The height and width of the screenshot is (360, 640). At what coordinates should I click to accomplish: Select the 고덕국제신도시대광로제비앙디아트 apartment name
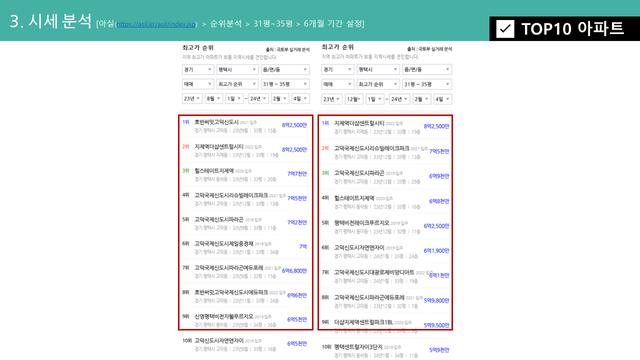pyautogui.click(x=374, y=272)
